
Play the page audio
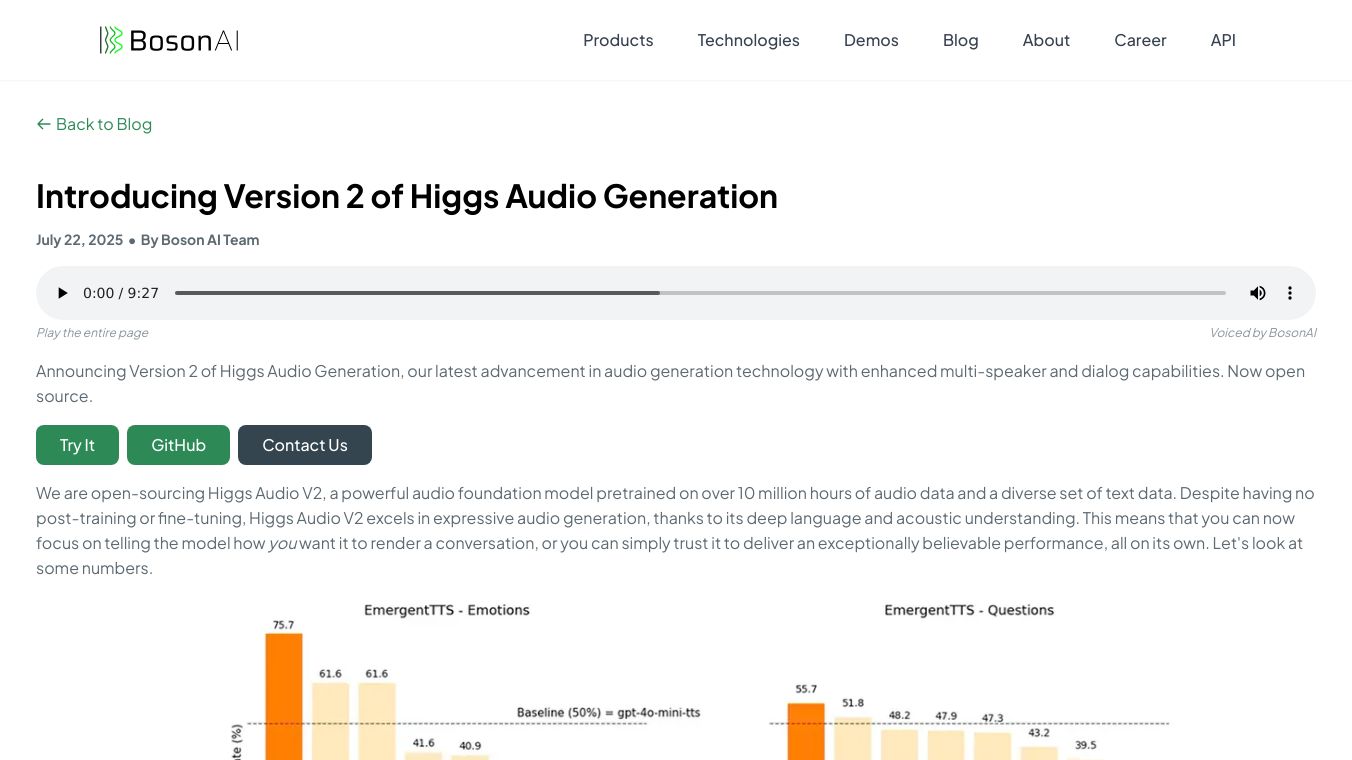[x=62, y=293]
